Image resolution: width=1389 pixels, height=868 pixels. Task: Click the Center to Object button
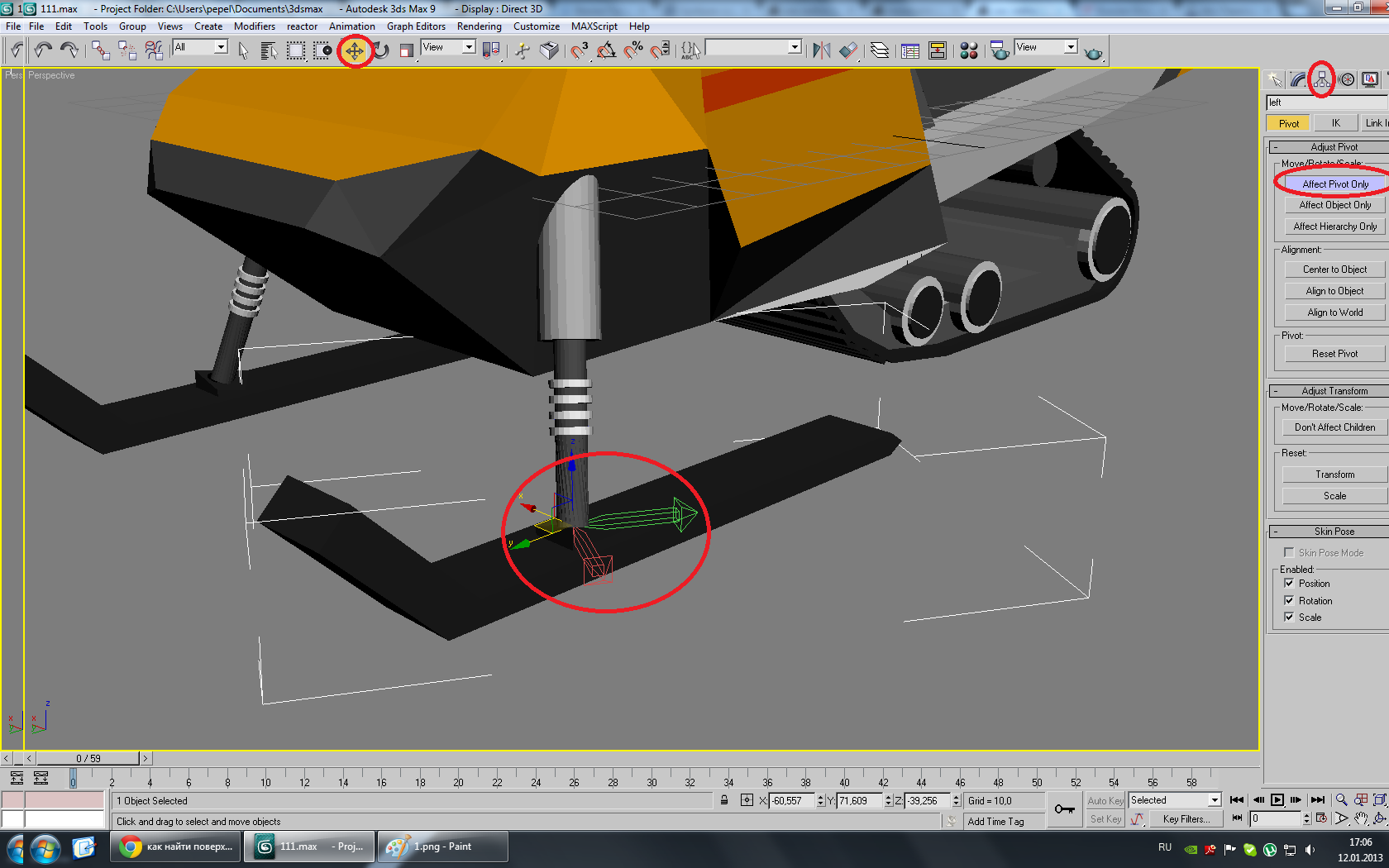pyautogui.click(x=1334, y=269)
